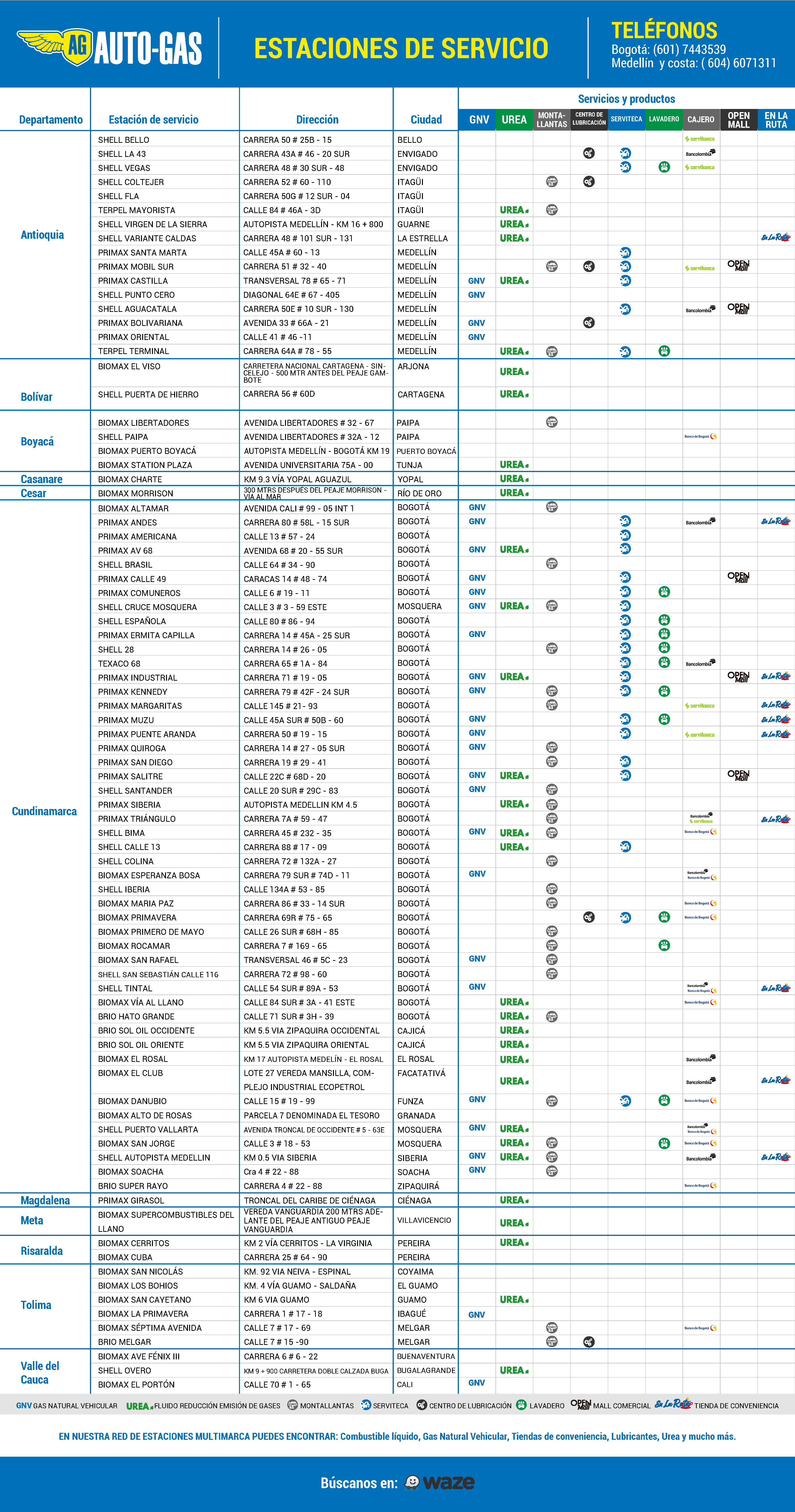Image resolution: width=795 pixels, height=1512 pixels.
Task: Click the Bogotá phone number
Action: pyautogui.click(x=689, y=49)
